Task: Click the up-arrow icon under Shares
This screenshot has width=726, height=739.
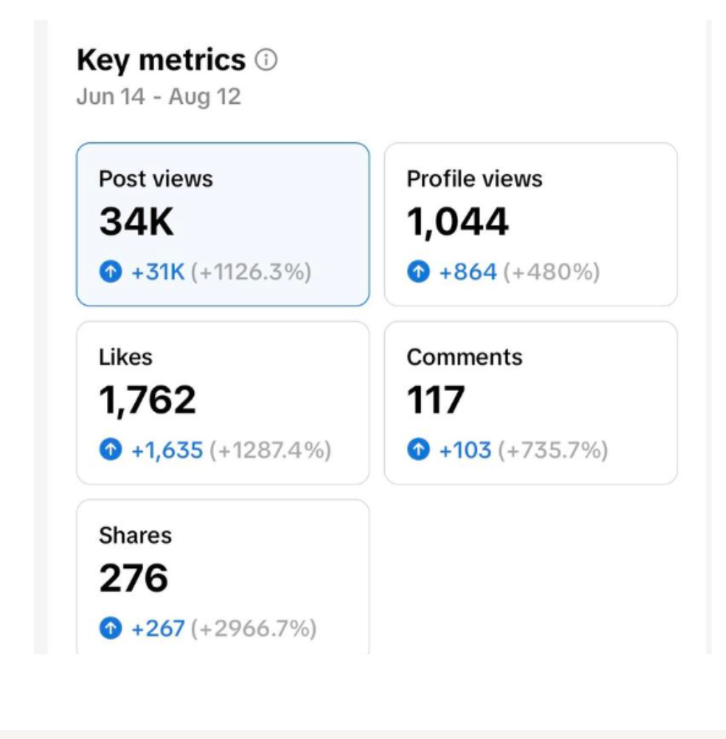Action: [x=111, y=628]
